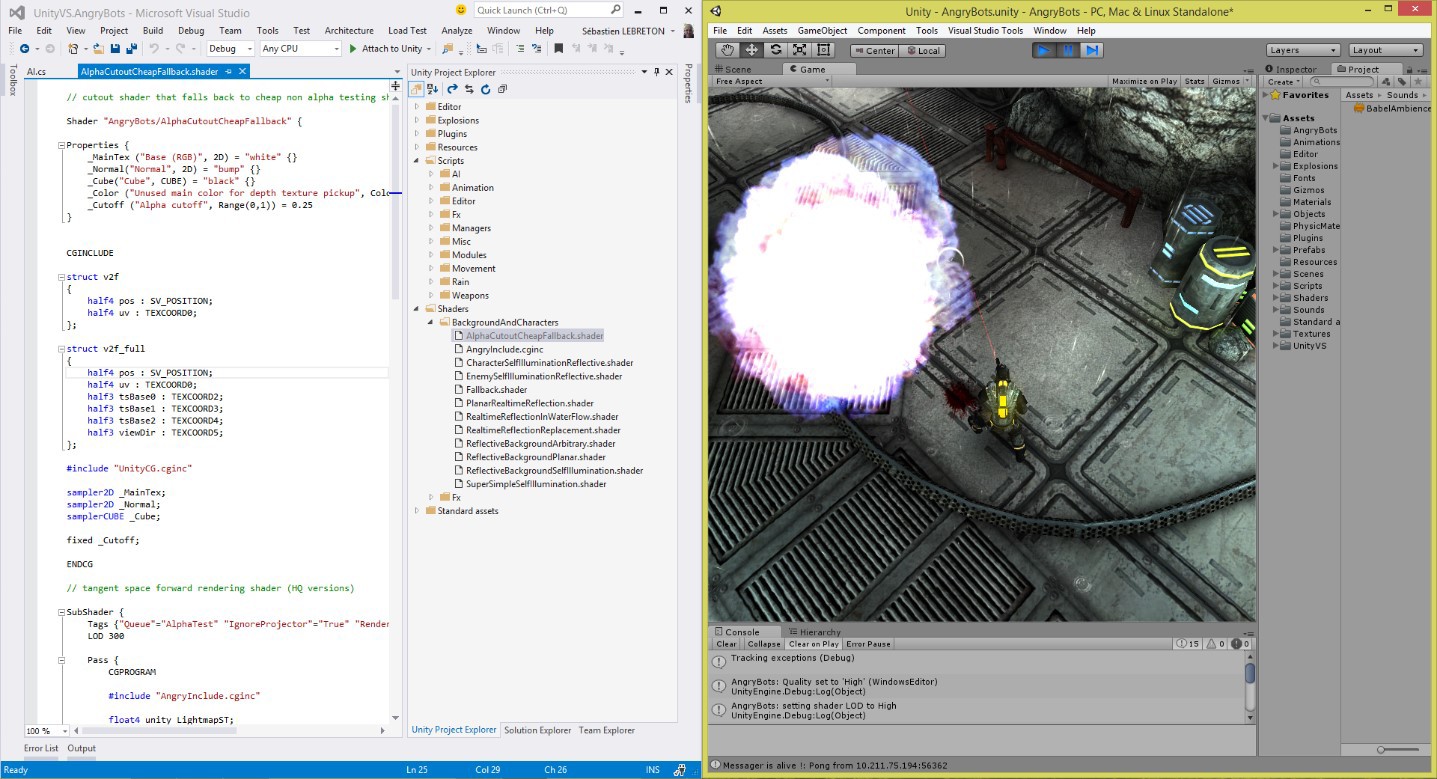Open Unity Layout dropdown

point(1385,50)
